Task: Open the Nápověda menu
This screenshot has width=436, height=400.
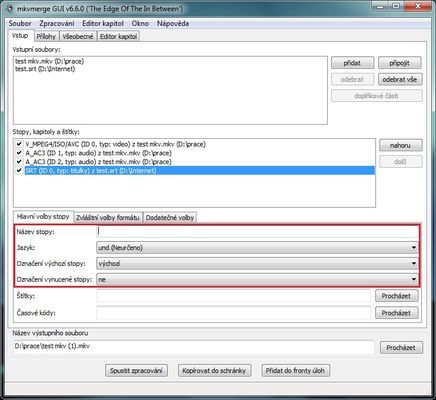Action: (173, 24)
